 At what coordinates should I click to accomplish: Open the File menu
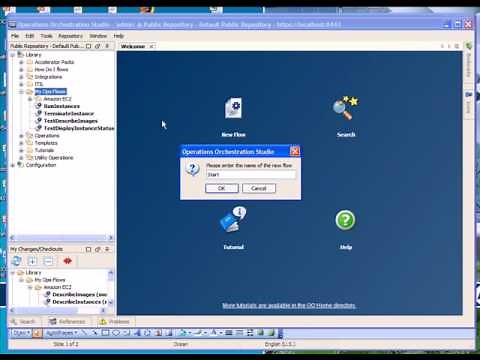click(15, 36)
